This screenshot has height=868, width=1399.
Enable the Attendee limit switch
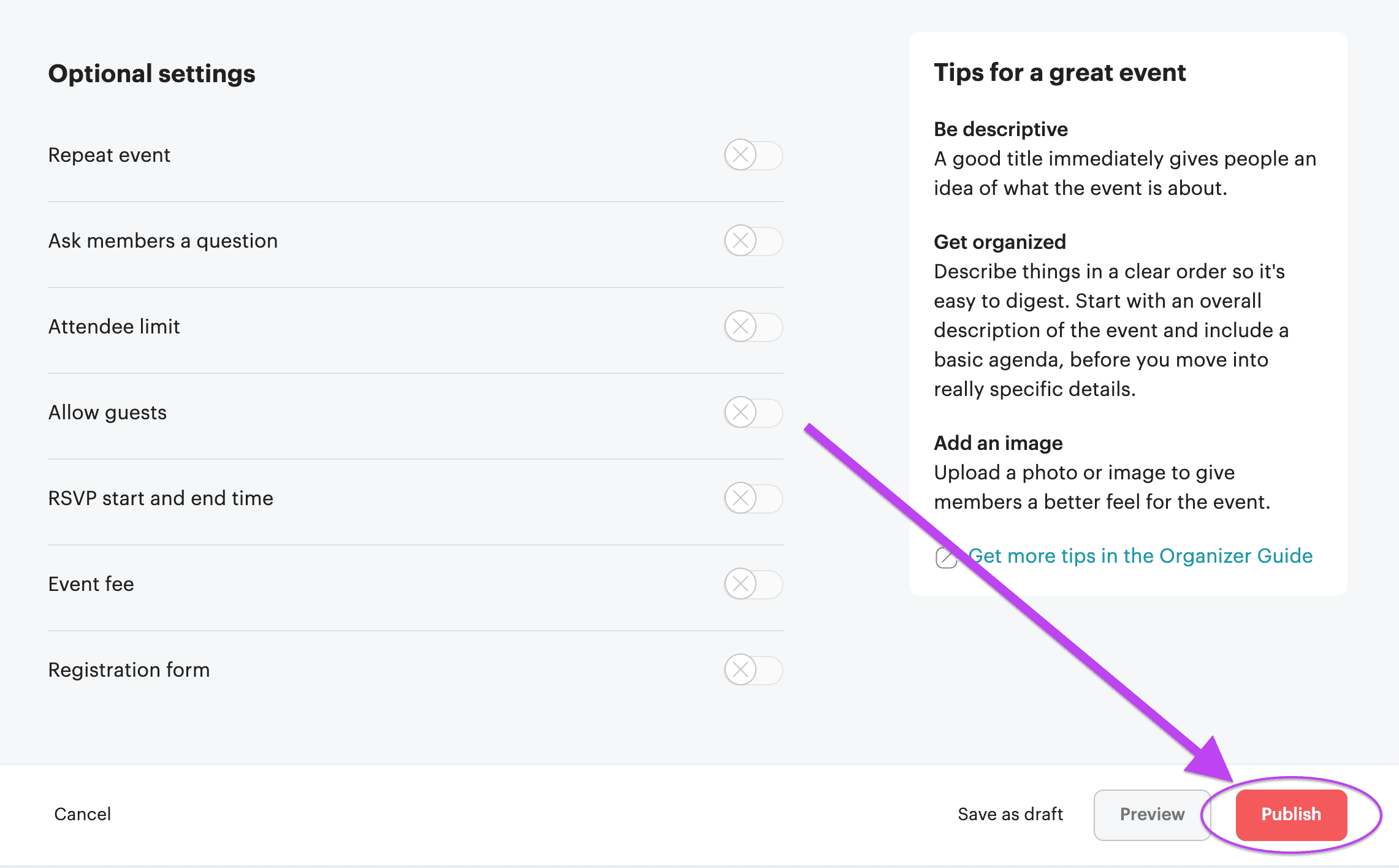click(x=753, y=327)
